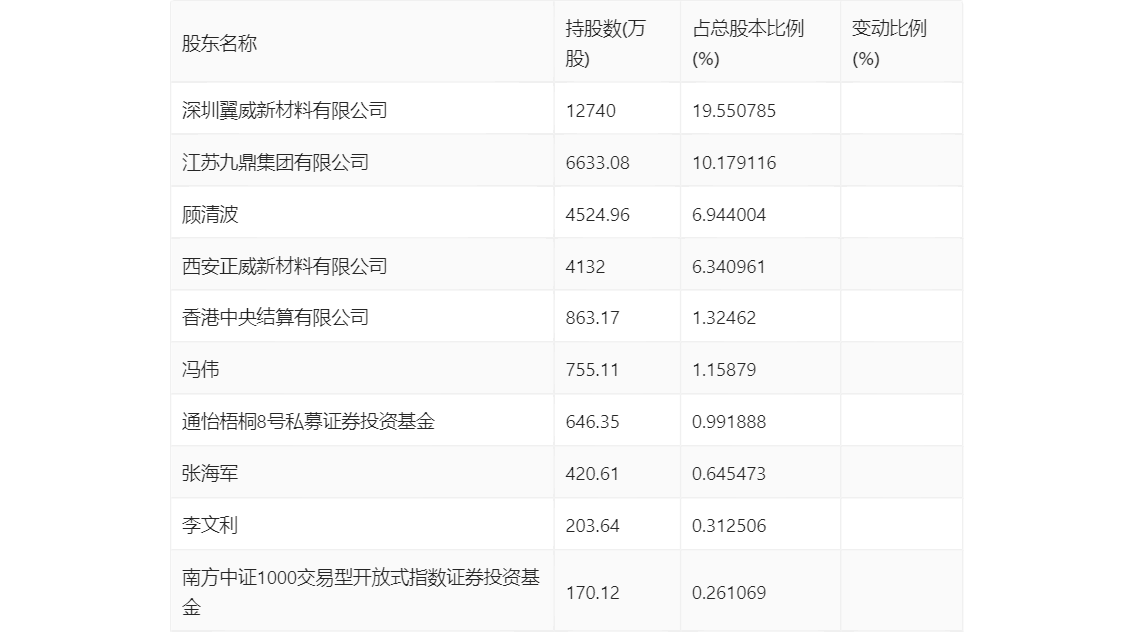The height and width of the screenshot is (632, 1134).
Task: Click share count value 646.35
Action: 592,422
